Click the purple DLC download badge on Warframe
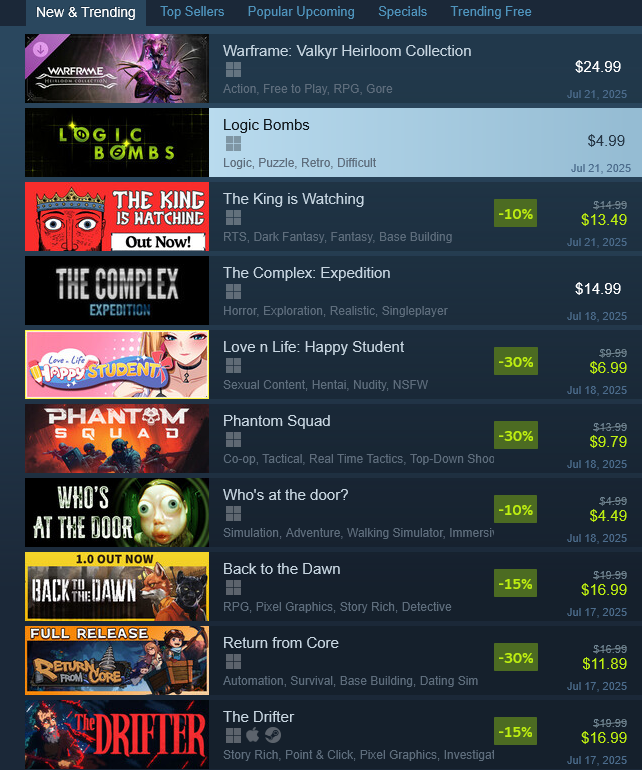Image resolution: width=642 pixels, height=770 pixels. pos(40,49)
